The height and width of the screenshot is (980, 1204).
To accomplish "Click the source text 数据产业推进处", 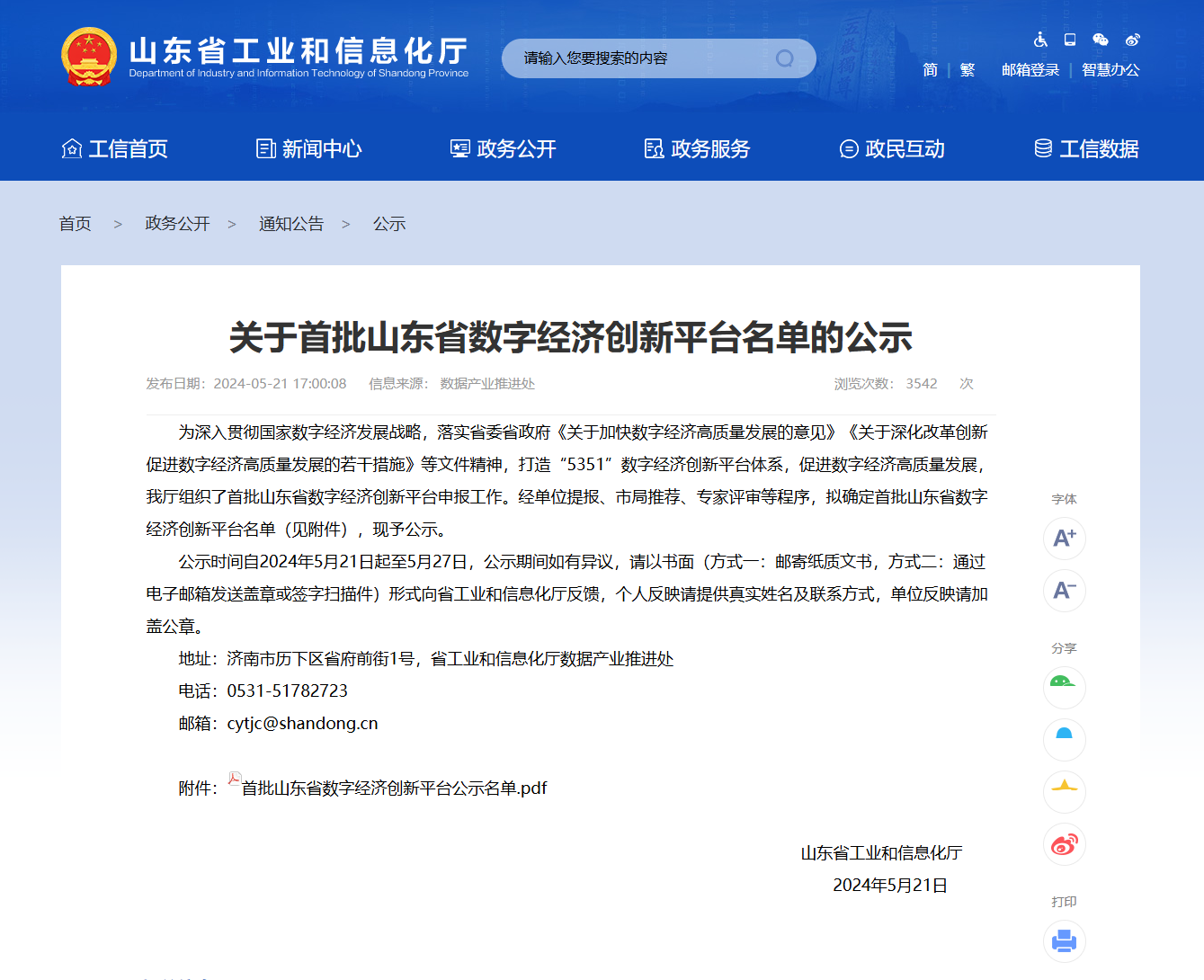I will coord(487,384).
